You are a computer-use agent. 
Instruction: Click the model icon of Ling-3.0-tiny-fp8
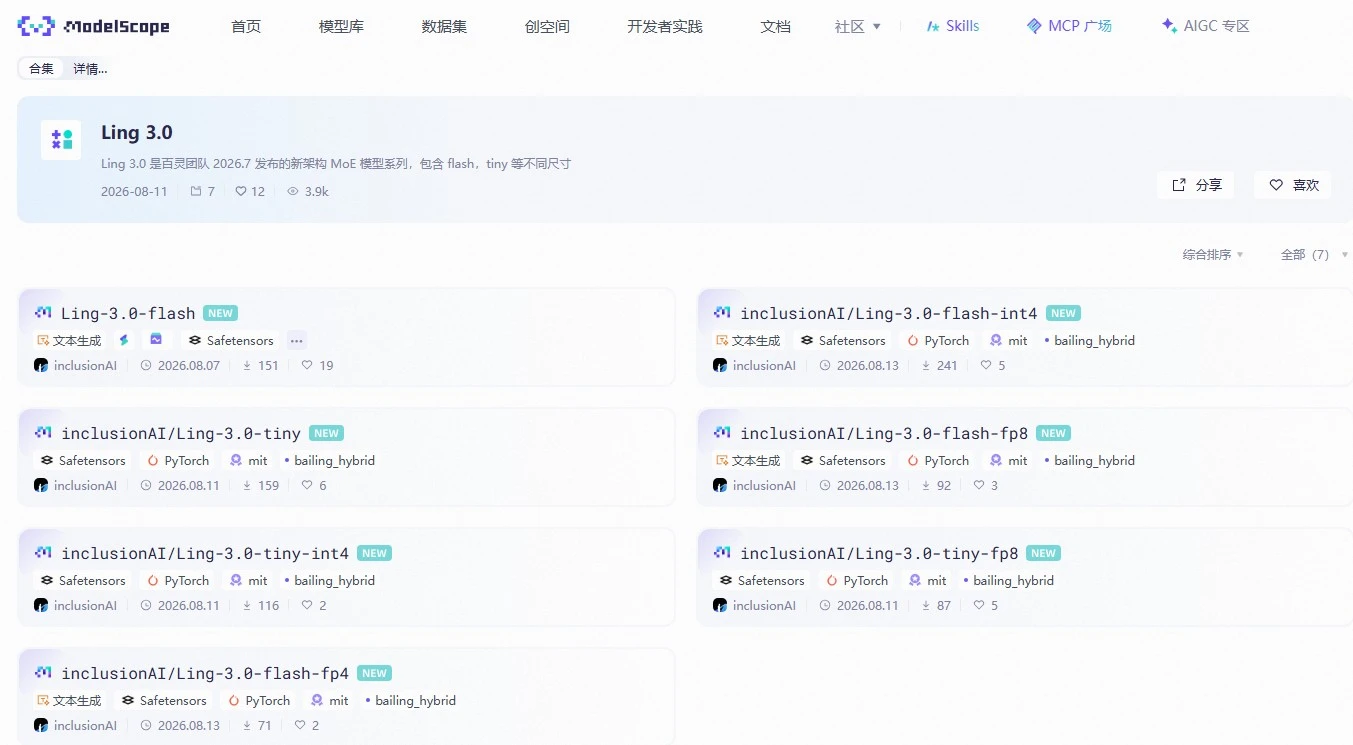pyautogui.click(x=722, y=553)
